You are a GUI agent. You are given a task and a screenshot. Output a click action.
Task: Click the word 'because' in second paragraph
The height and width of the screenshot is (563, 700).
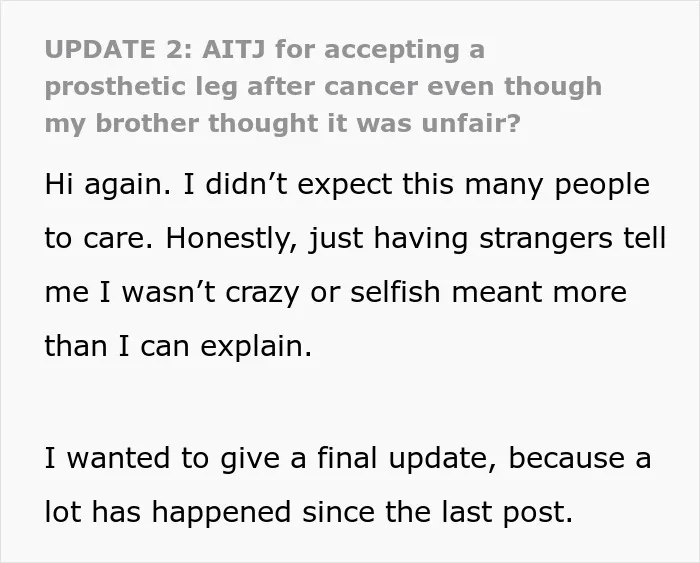point(567,459)
